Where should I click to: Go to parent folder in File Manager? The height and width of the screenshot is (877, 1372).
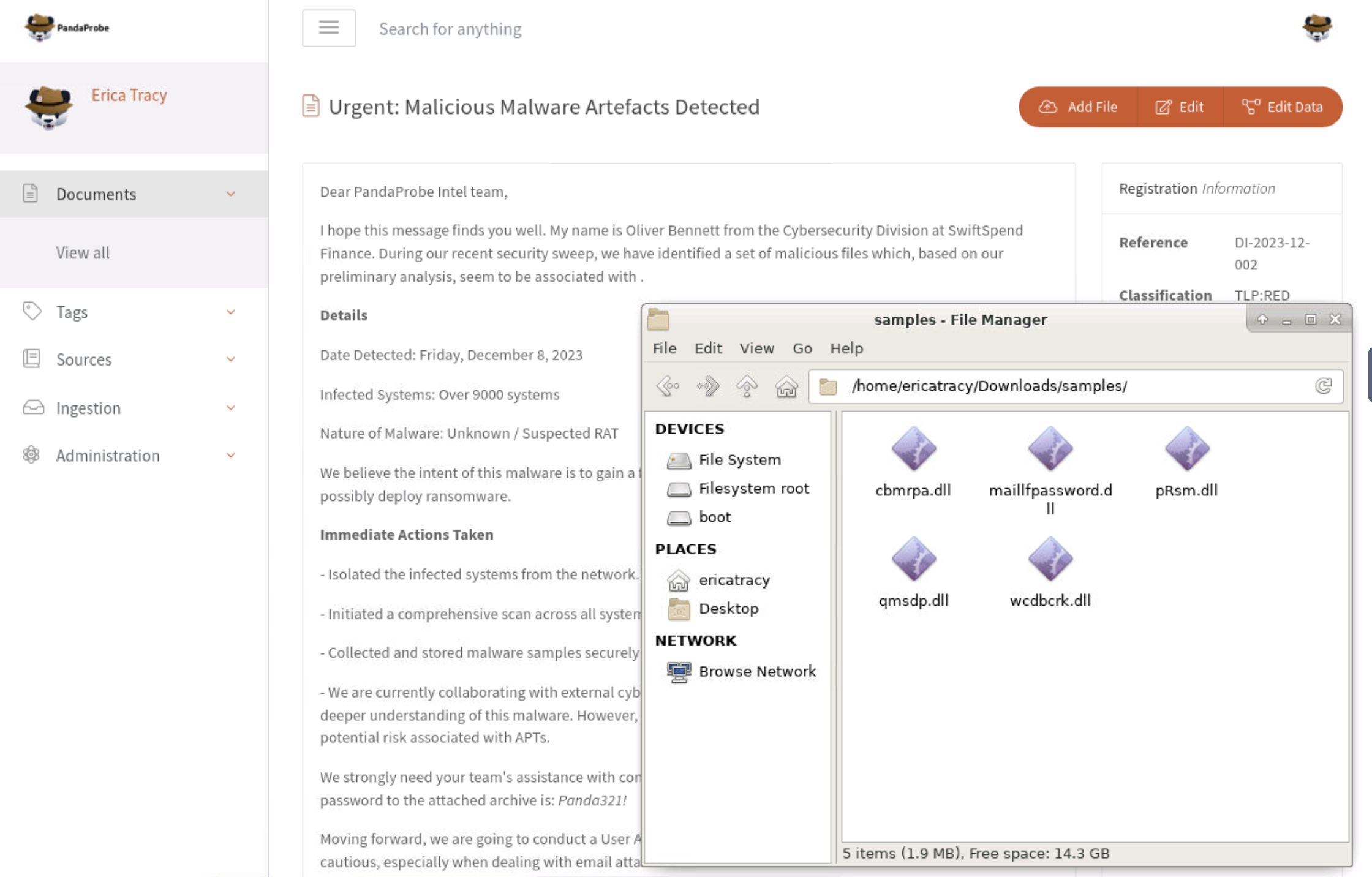tap(747, 386)
